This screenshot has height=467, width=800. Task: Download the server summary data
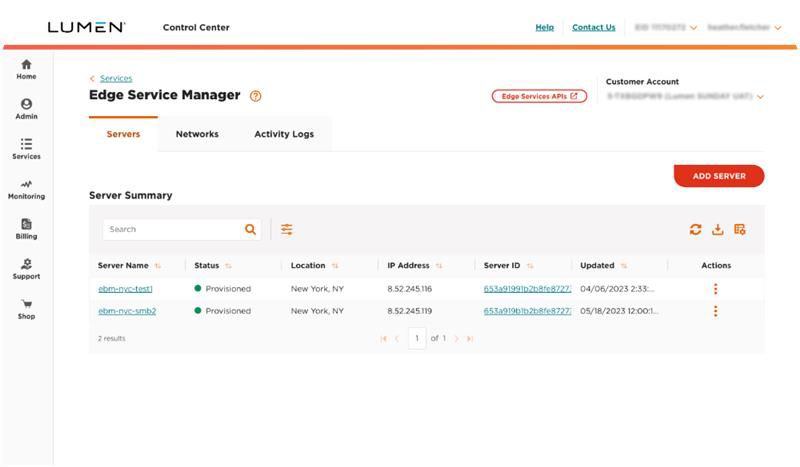(x=717, y=229)
